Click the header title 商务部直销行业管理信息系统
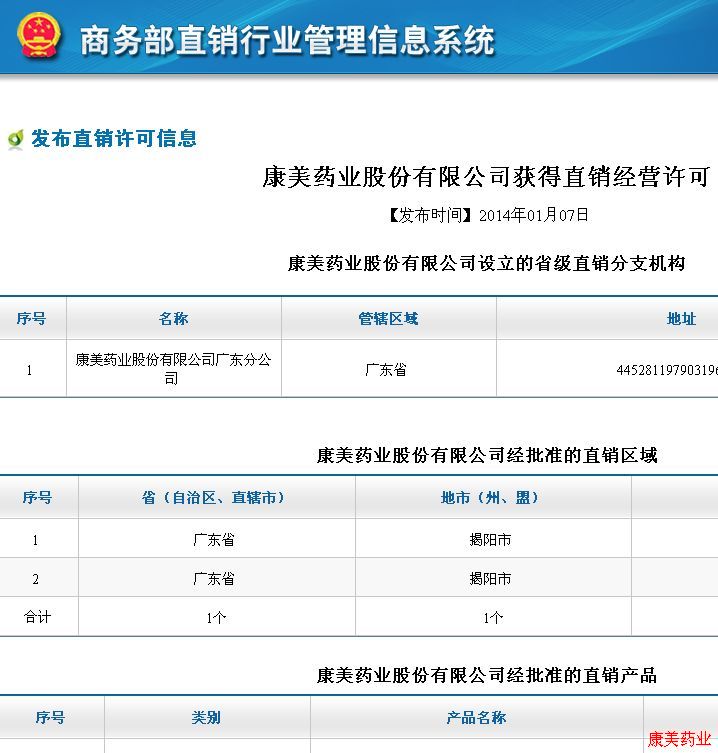 pos(287,40)
